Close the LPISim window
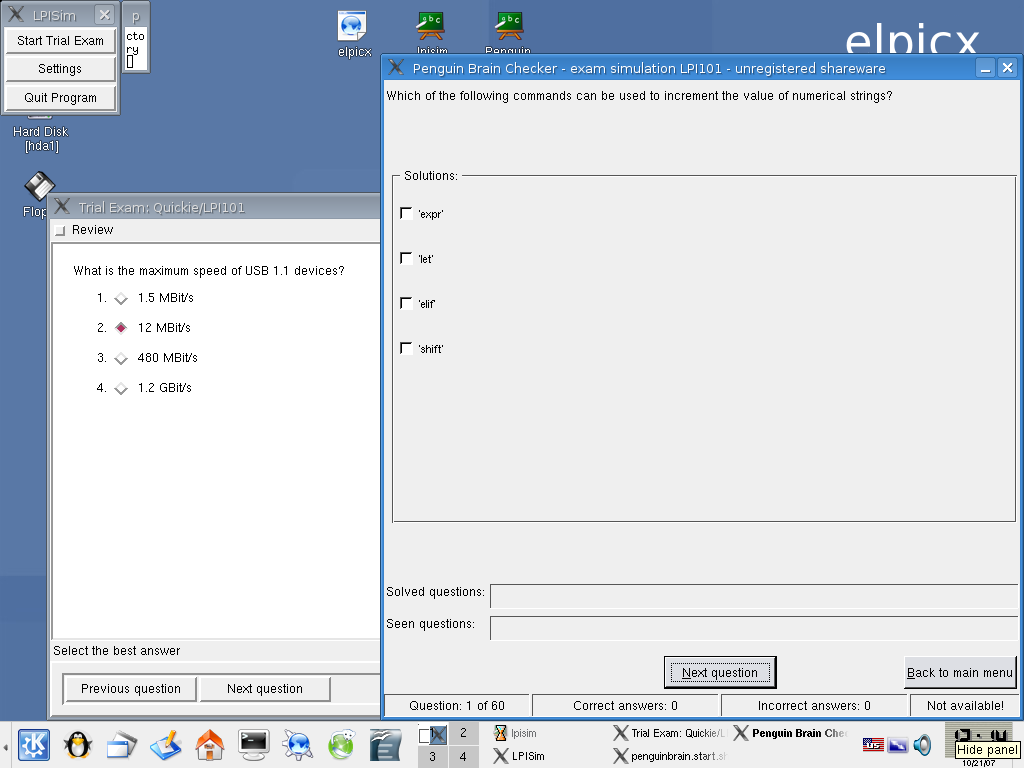The width and height of the screenshot is (1024, 768). click(x=104, y=14)
